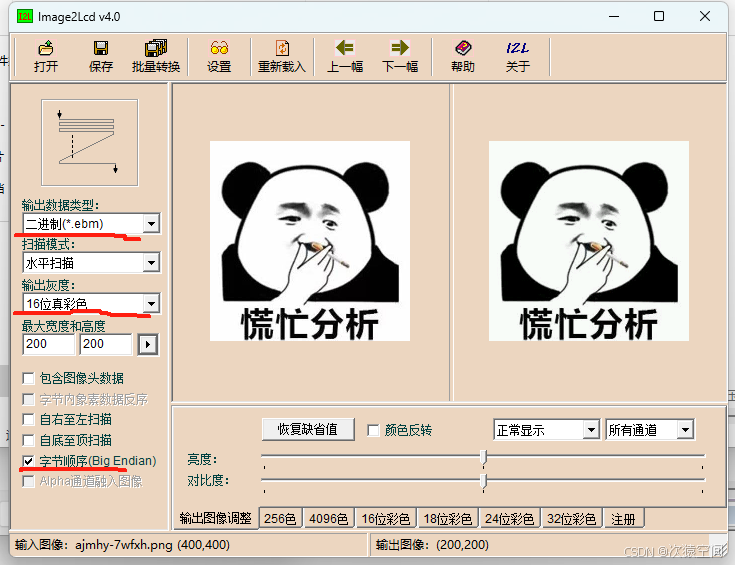Click the 对比度 contrast slider handle

(x=484, y=480)
